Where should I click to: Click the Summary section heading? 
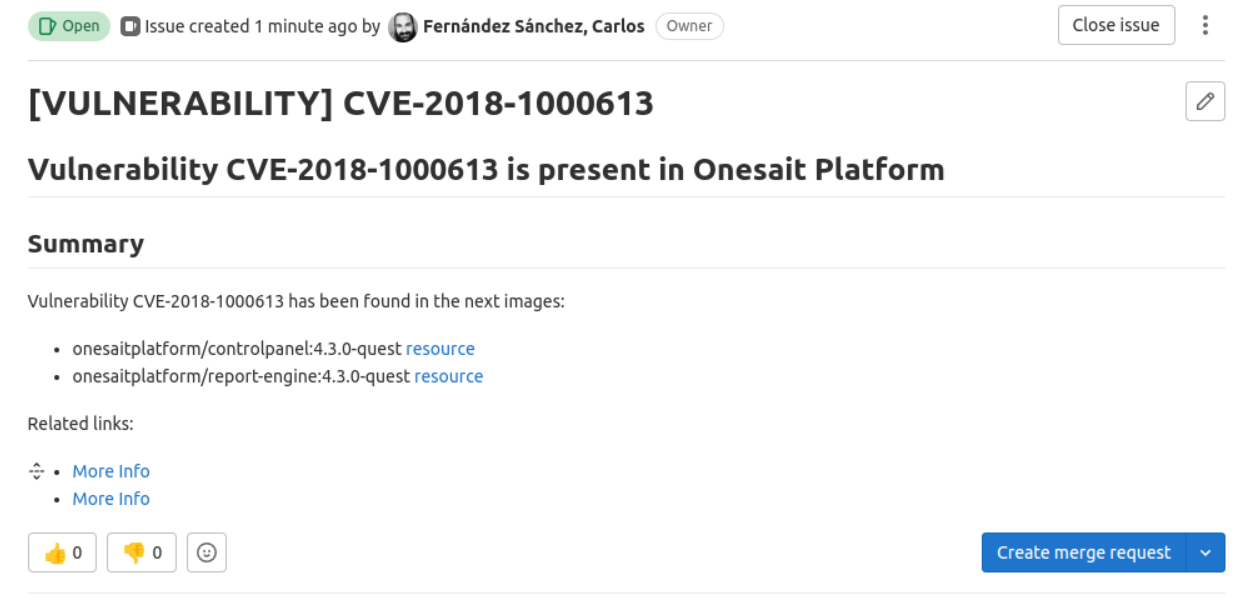pos(86,244)
